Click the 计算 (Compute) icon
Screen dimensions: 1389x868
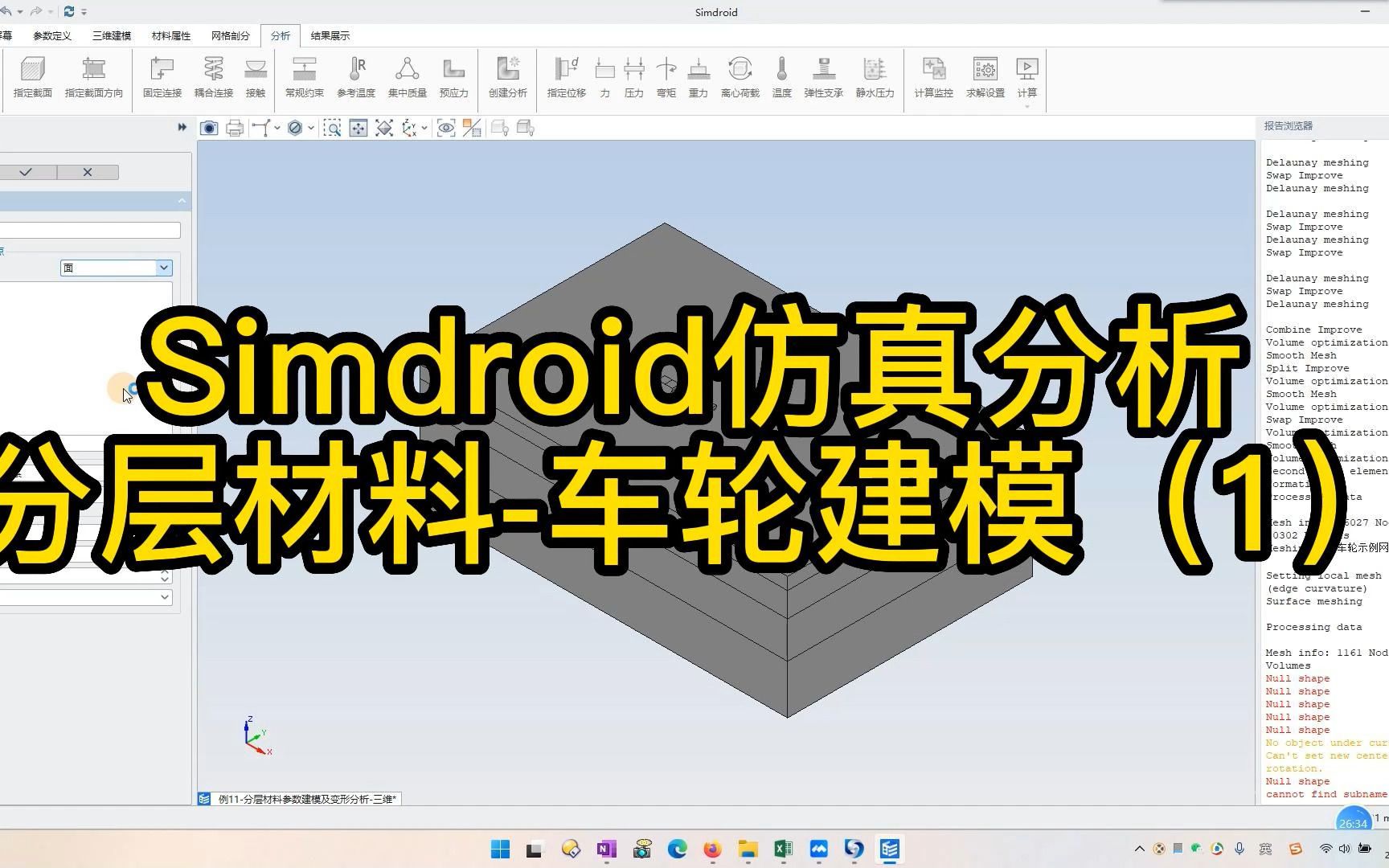click(x=1026, y=76)
